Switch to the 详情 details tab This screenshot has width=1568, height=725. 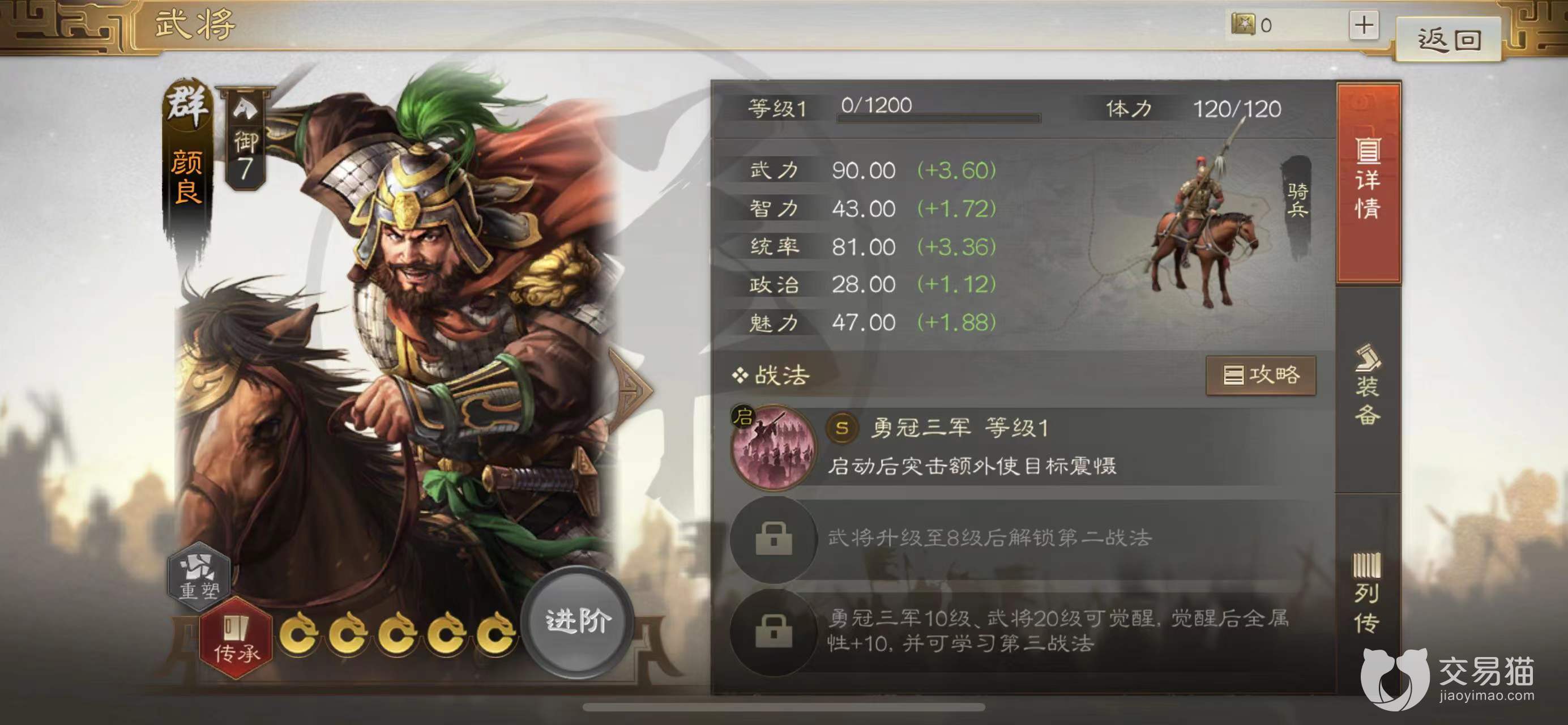point(1368,182)
